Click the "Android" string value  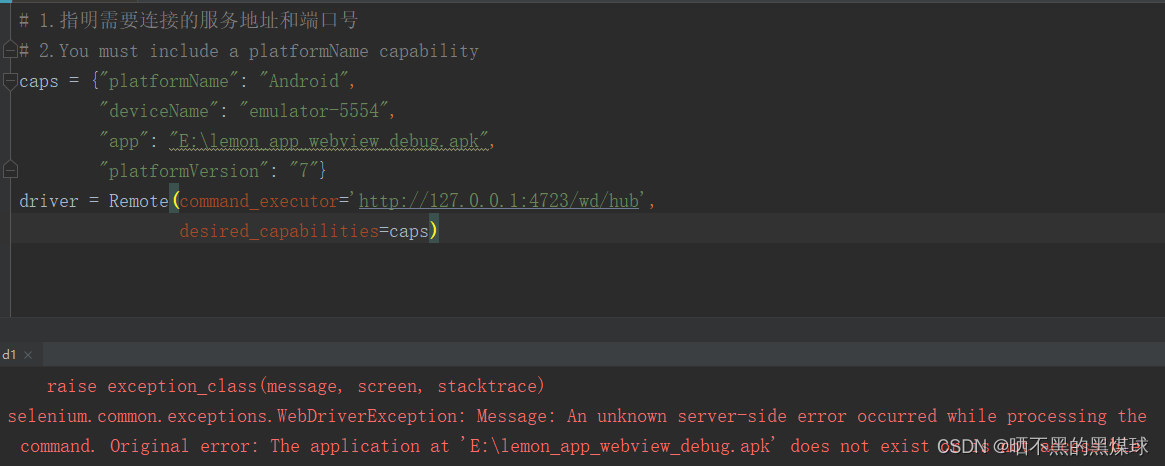[303, 81]
